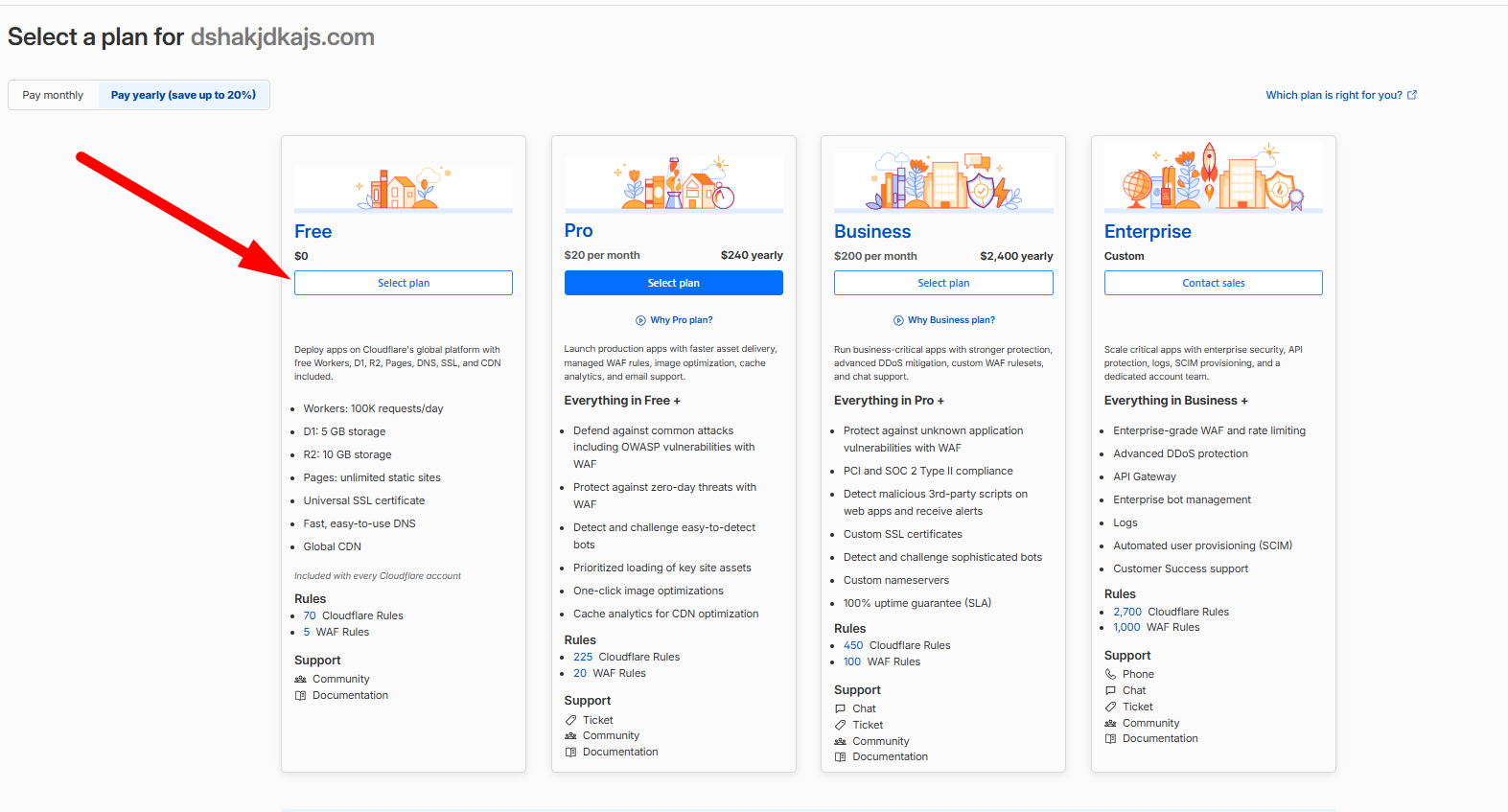Click the Ticket icon in Enterprise plan Support
The width and height of the screenshot is (1508, 812).
point(1111,708)
